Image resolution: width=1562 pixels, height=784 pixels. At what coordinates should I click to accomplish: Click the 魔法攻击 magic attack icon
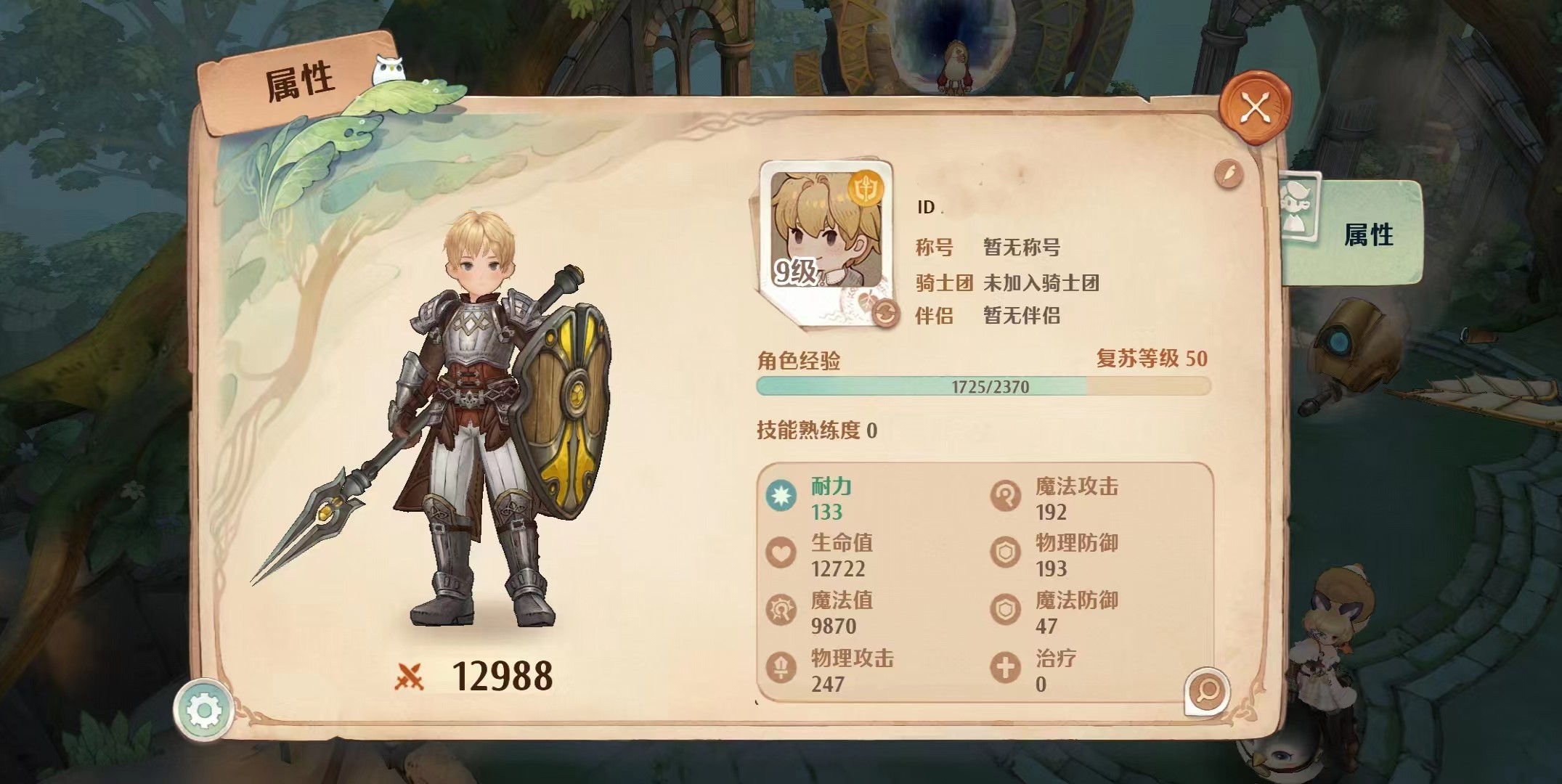tap(1006, 497)
